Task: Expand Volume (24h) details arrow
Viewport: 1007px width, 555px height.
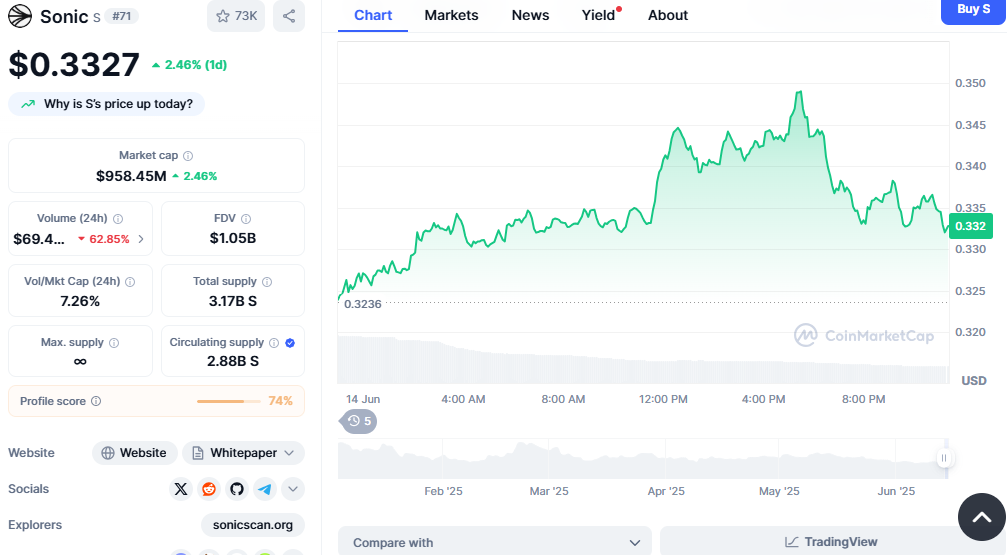Action: tap(141, 239)
